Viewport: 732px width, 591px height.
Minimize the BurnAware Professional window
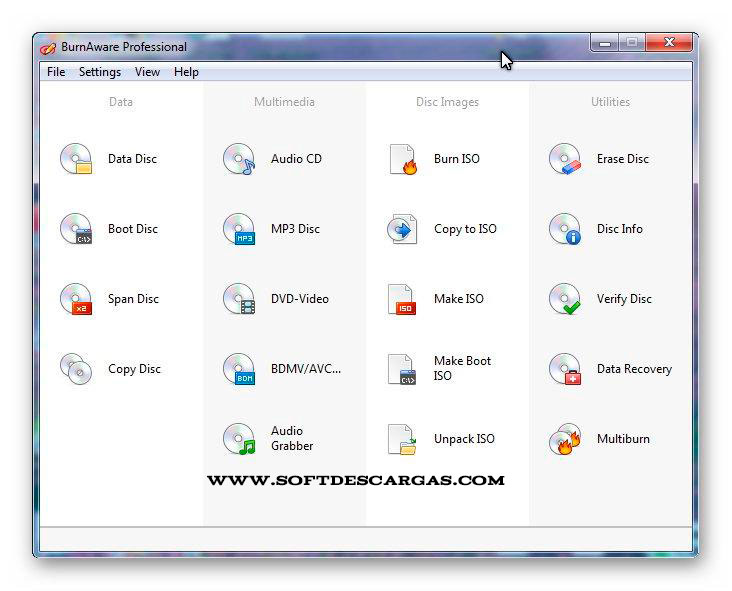coord(605,43)
